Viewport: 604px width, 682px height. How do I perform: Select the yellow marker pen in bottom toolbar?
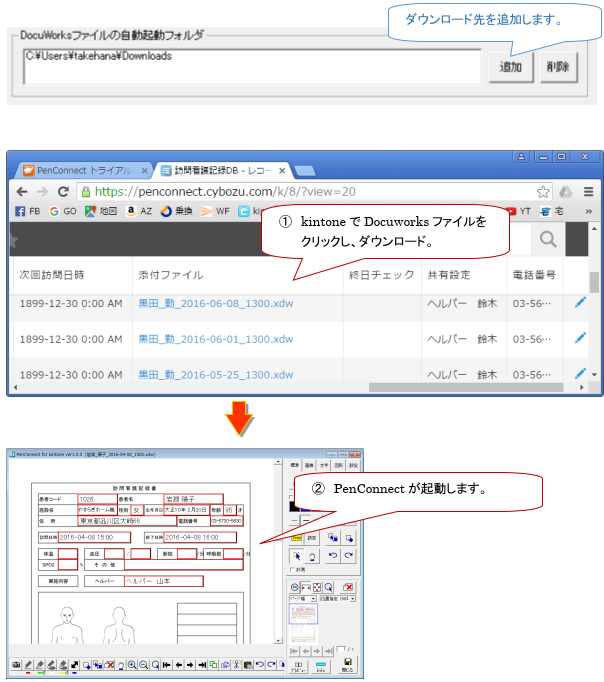pyautogui.click(x=63, y=665)
